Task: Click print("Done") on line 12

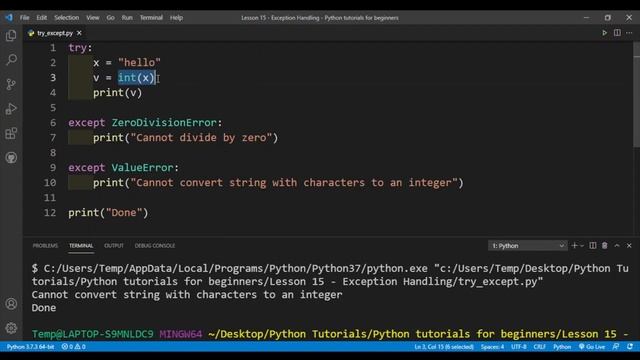Action: point(108,213)
